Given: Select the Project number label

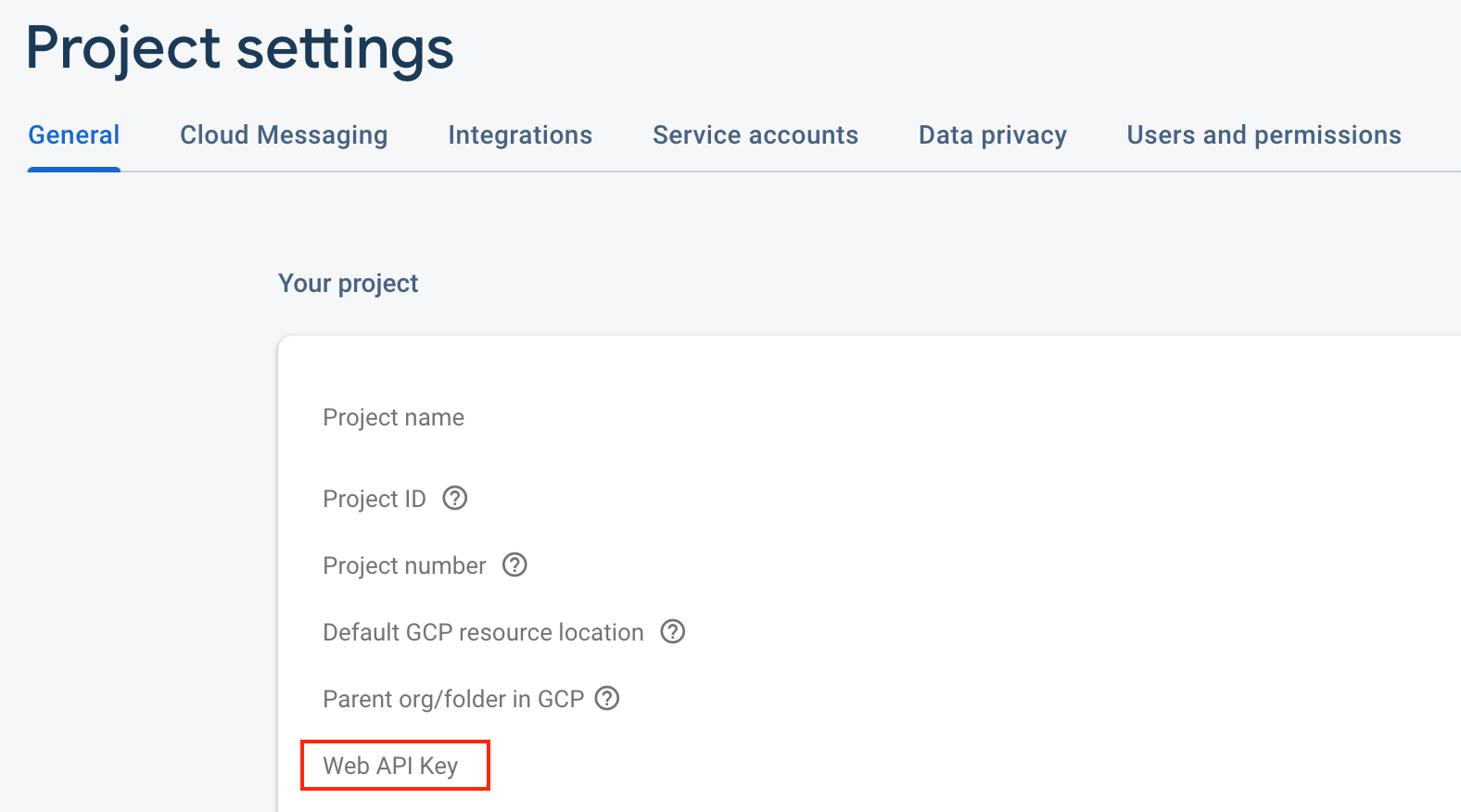Looking at the screenshot, I should tap(404, 566).
